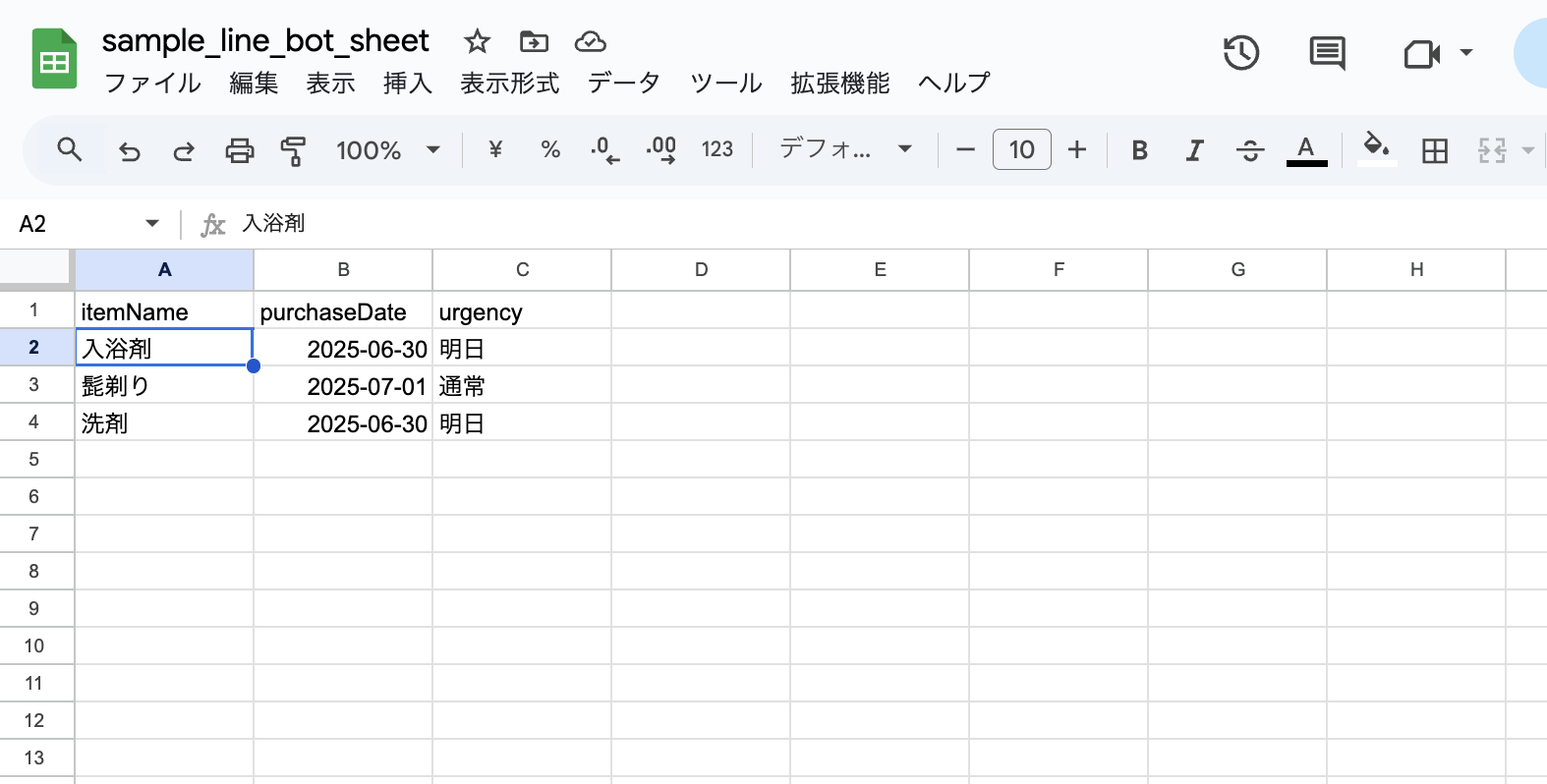Click the undo arrow icon
The height and width of the screenshot is (784, 1547).
click(130, 150)
